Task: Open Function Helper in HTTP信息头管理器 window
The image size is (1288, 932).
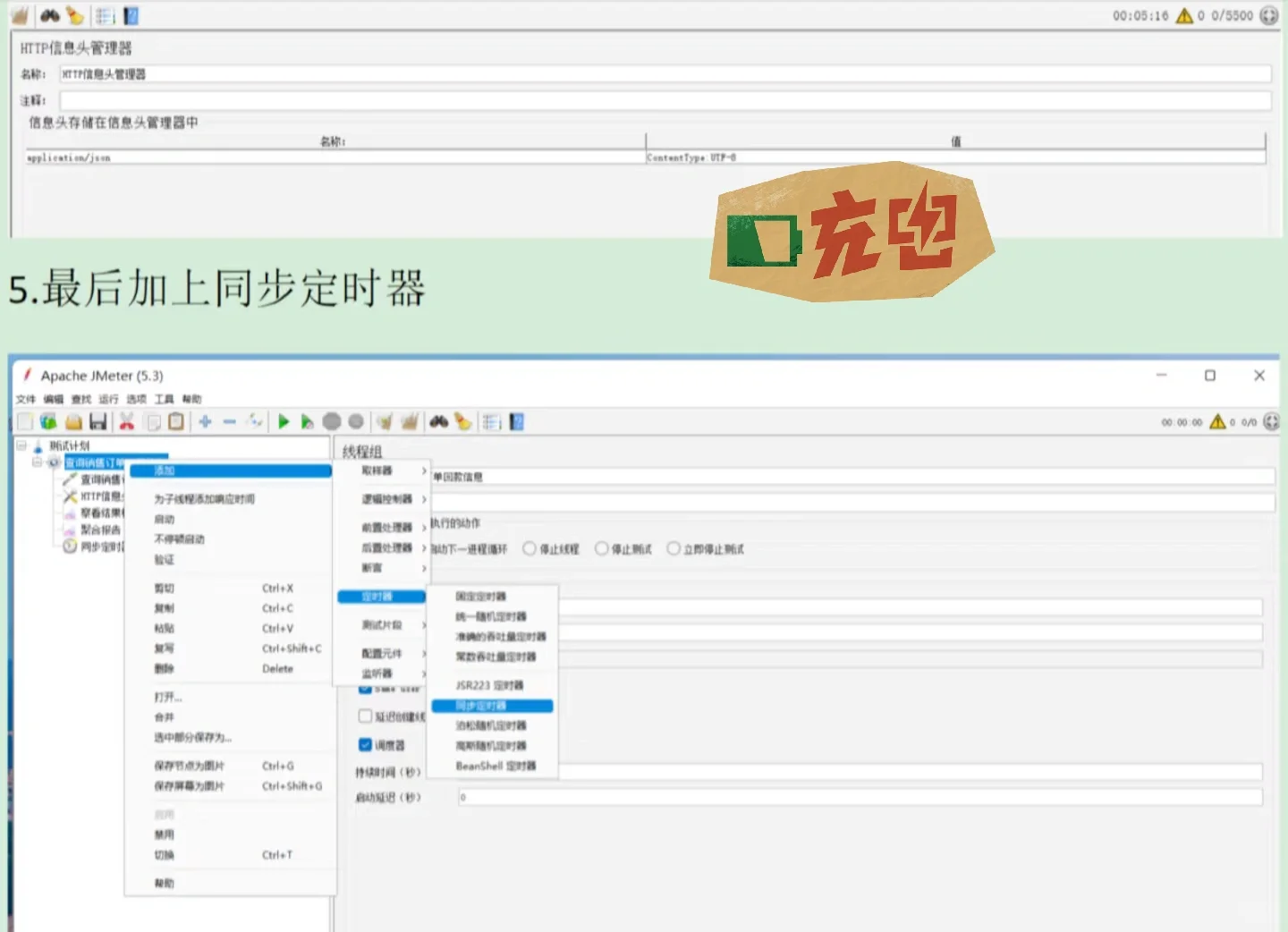Action: pyautogui.click(x=106, y=15)
